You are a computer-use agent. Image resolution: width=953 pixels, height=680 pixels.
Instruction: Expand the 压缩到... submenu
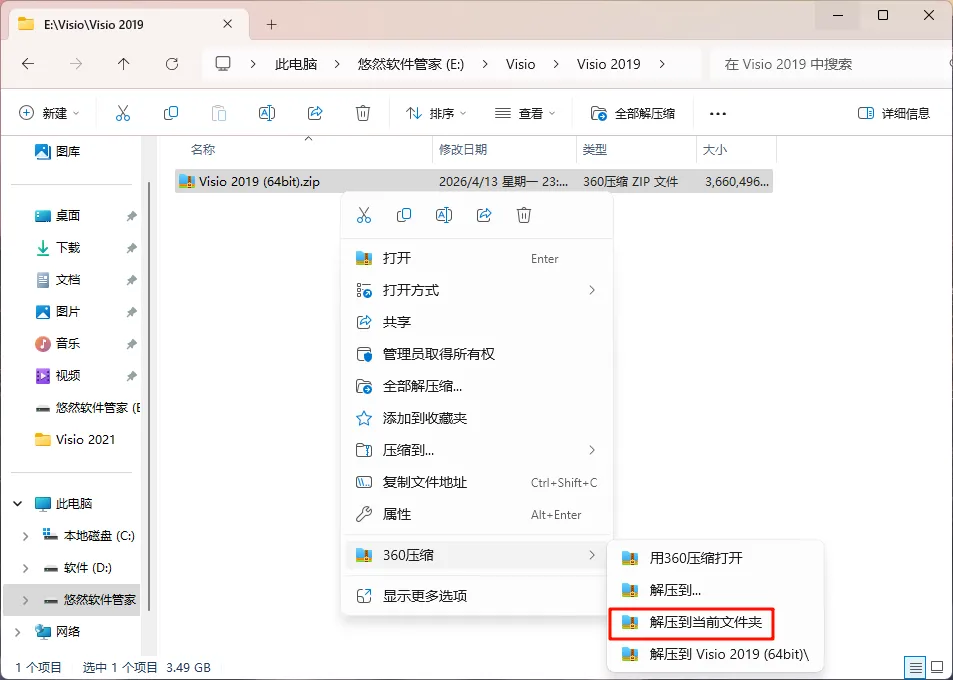click(x=477, y=450)
